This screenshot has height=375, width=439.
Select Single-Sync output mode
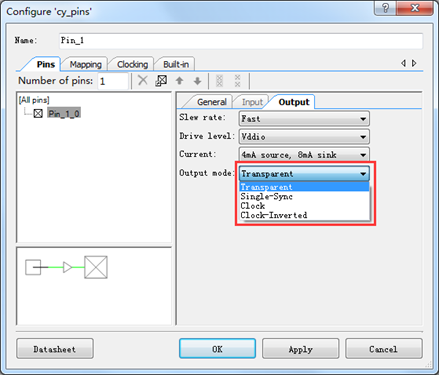[x=304, y=196]
